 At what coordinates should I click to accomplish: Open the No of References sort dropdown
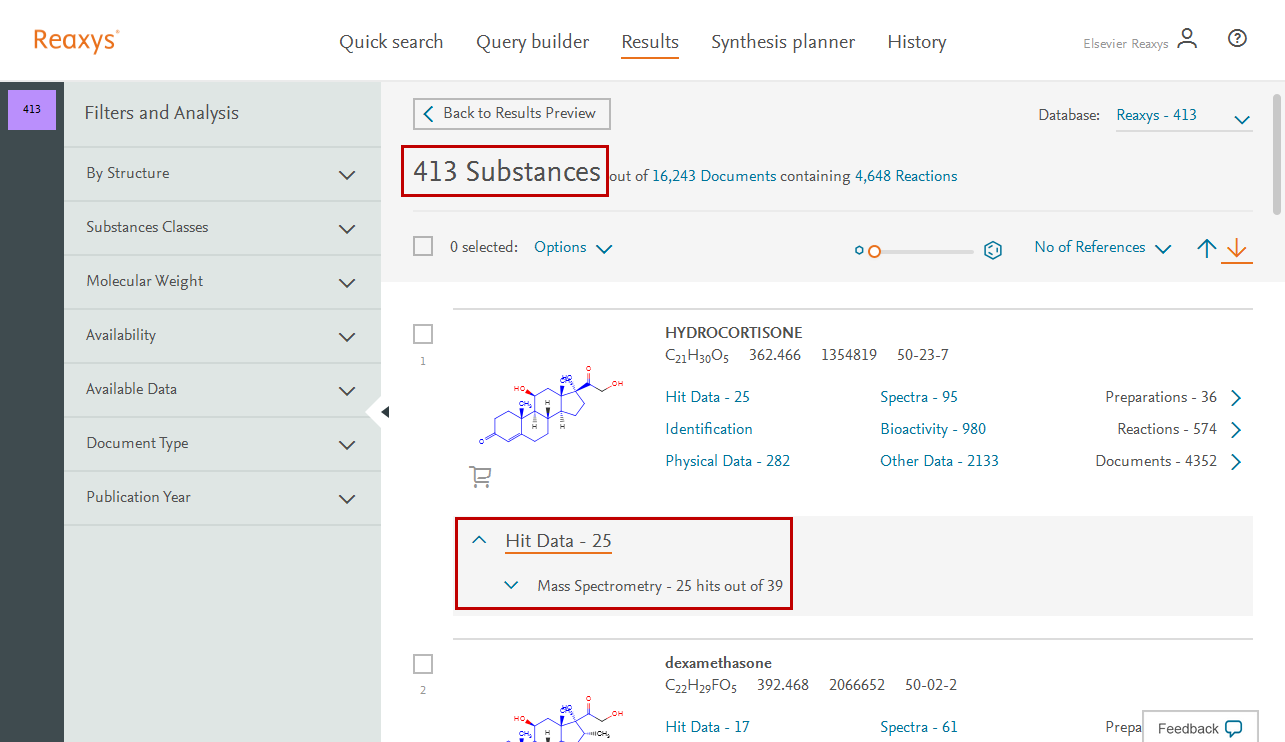click(1102, 248)
